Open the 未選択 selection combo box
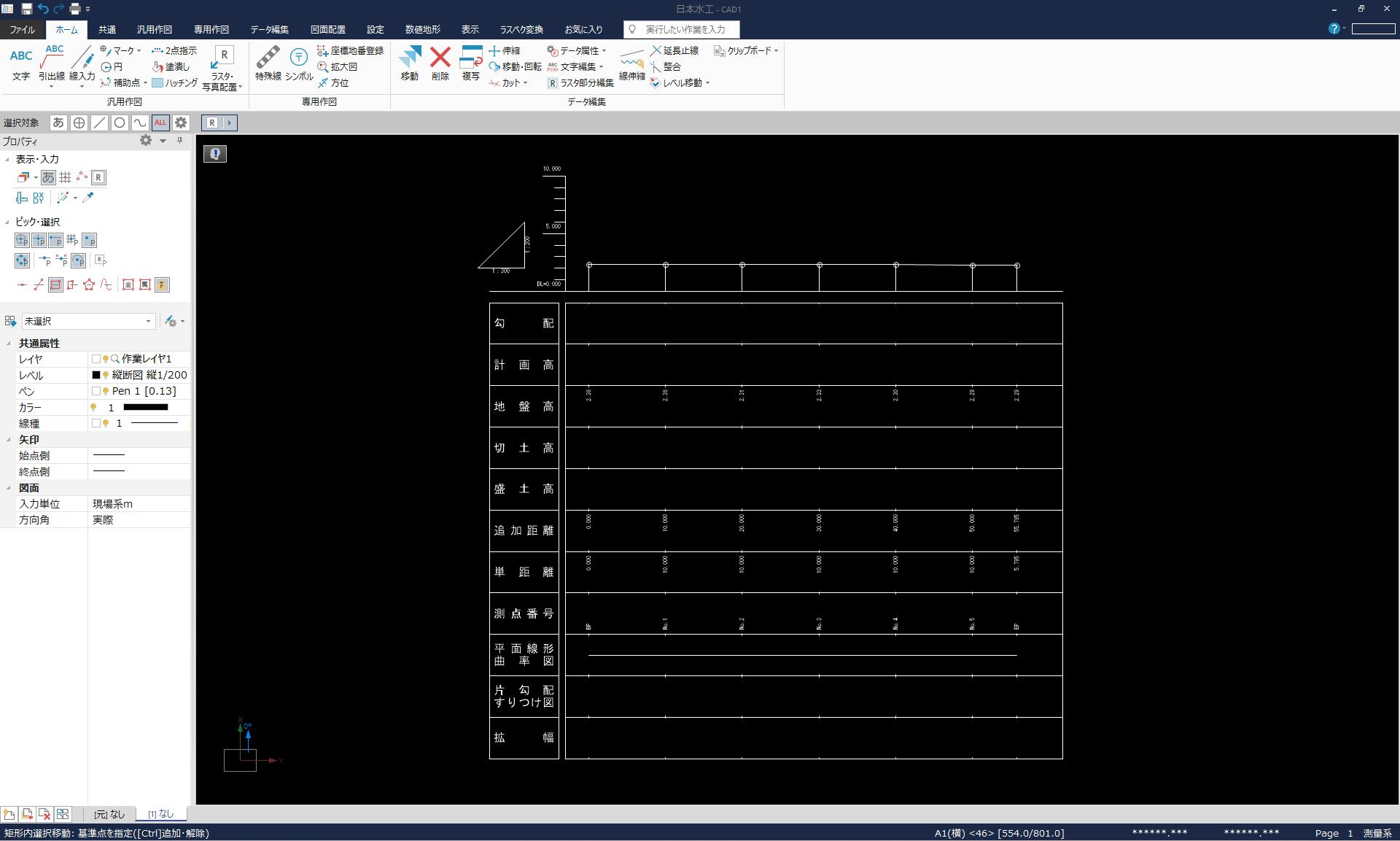Viewport: 1400px width, 841px height. pos(87,321)
